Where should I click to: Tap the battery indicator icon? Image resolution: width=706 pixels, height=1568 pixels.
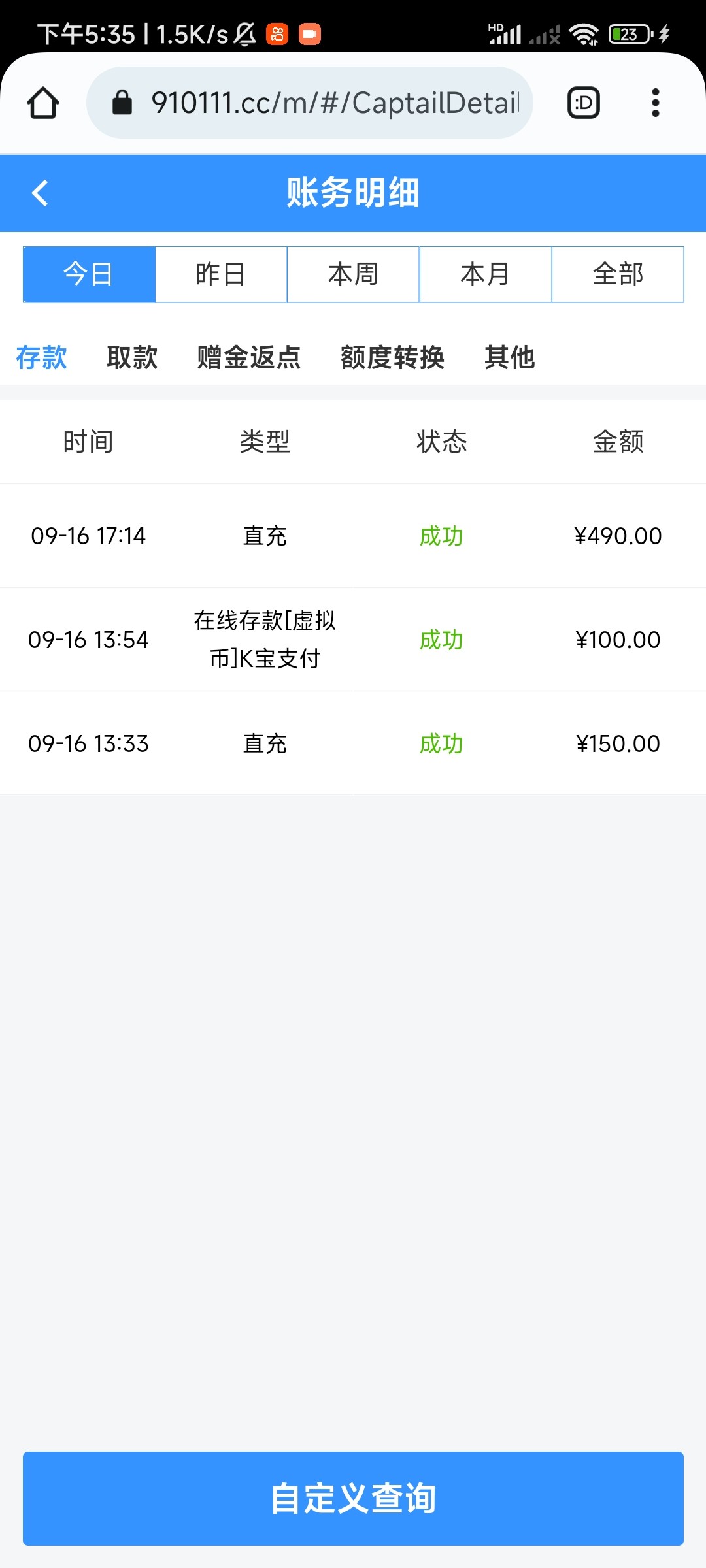point(630,34)
